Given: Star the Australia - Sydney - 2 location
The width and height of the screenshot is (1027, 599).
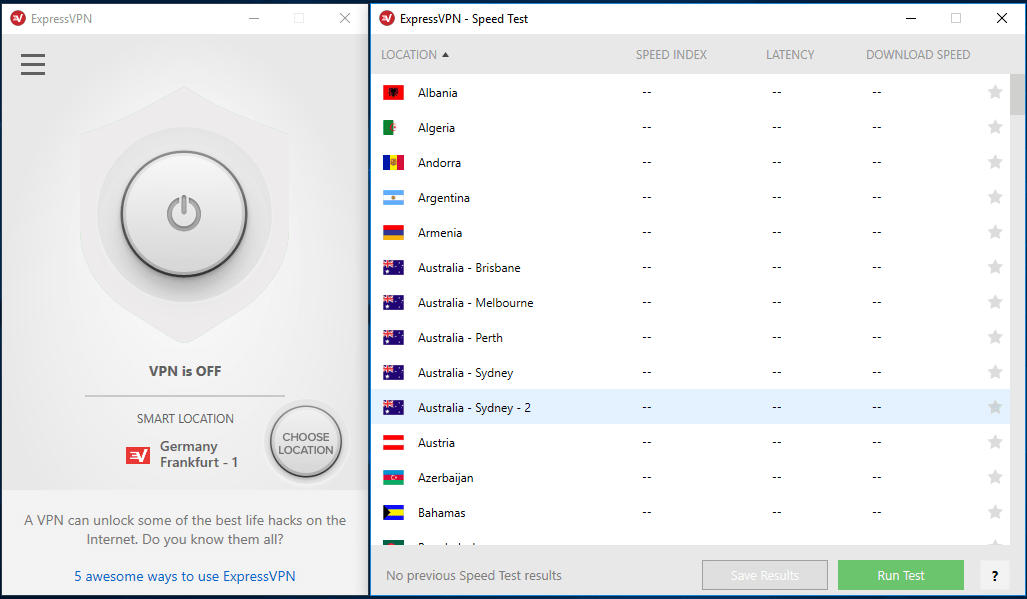Looking at the screenshot, I should click(x=995, y=407).
